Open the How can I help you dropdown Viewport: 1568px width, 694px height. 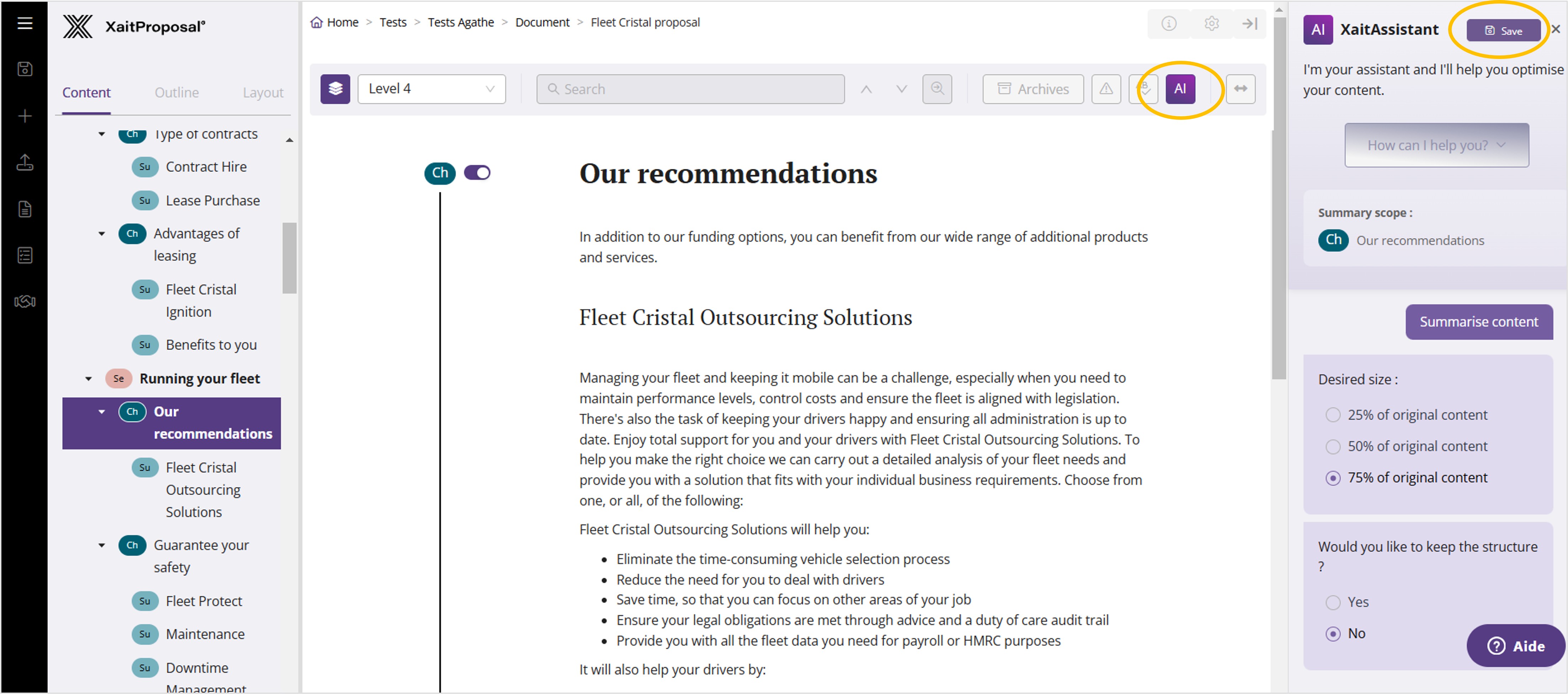click(1436, 145)
